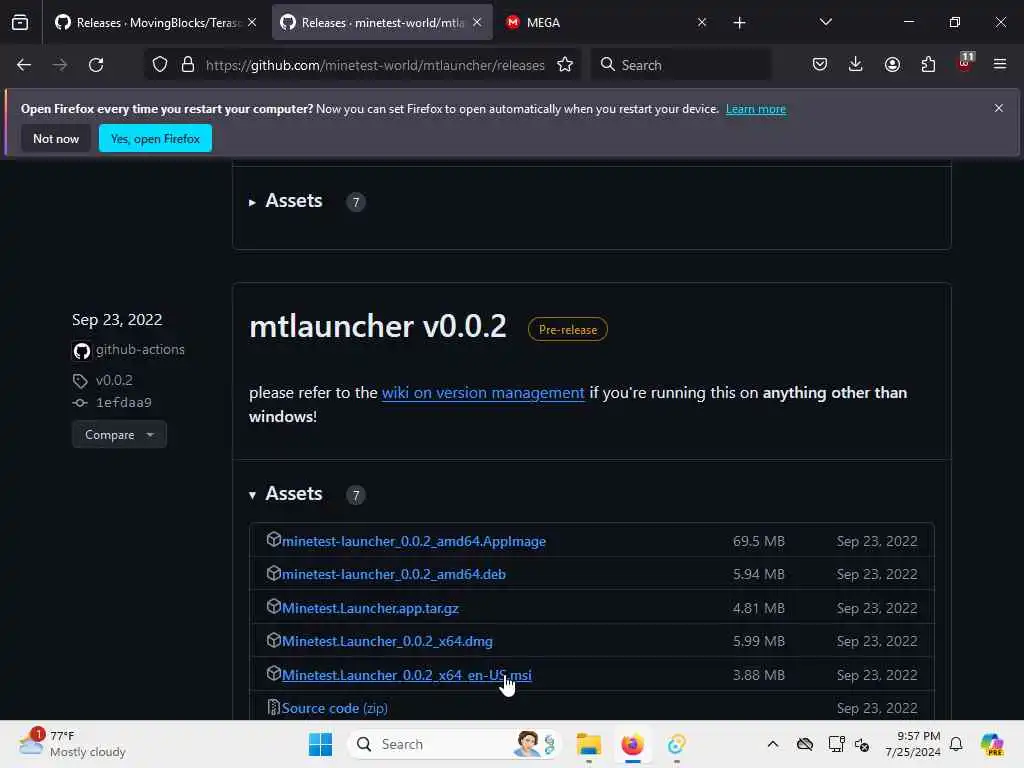Screen dimensions: 1024x768
Task: Open the Copilot preview icon
Action: pos(992,744)
